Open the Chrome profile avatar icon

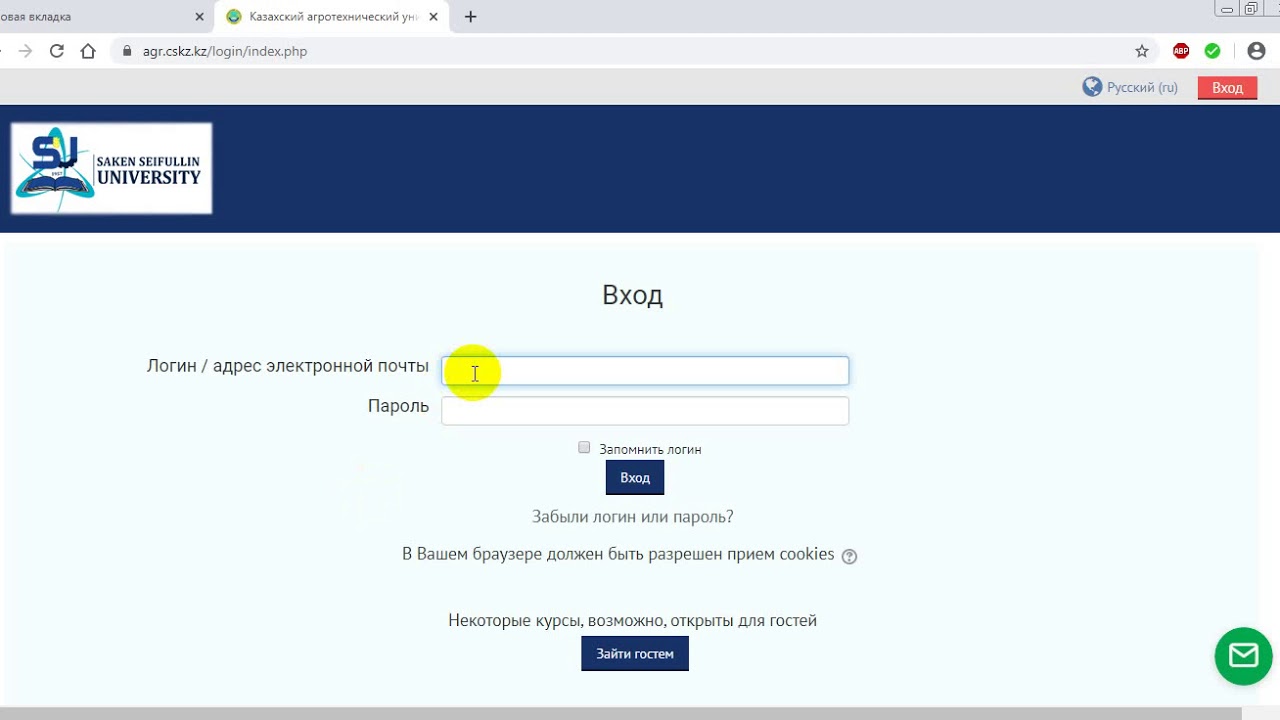click(x=1256, y=51)
